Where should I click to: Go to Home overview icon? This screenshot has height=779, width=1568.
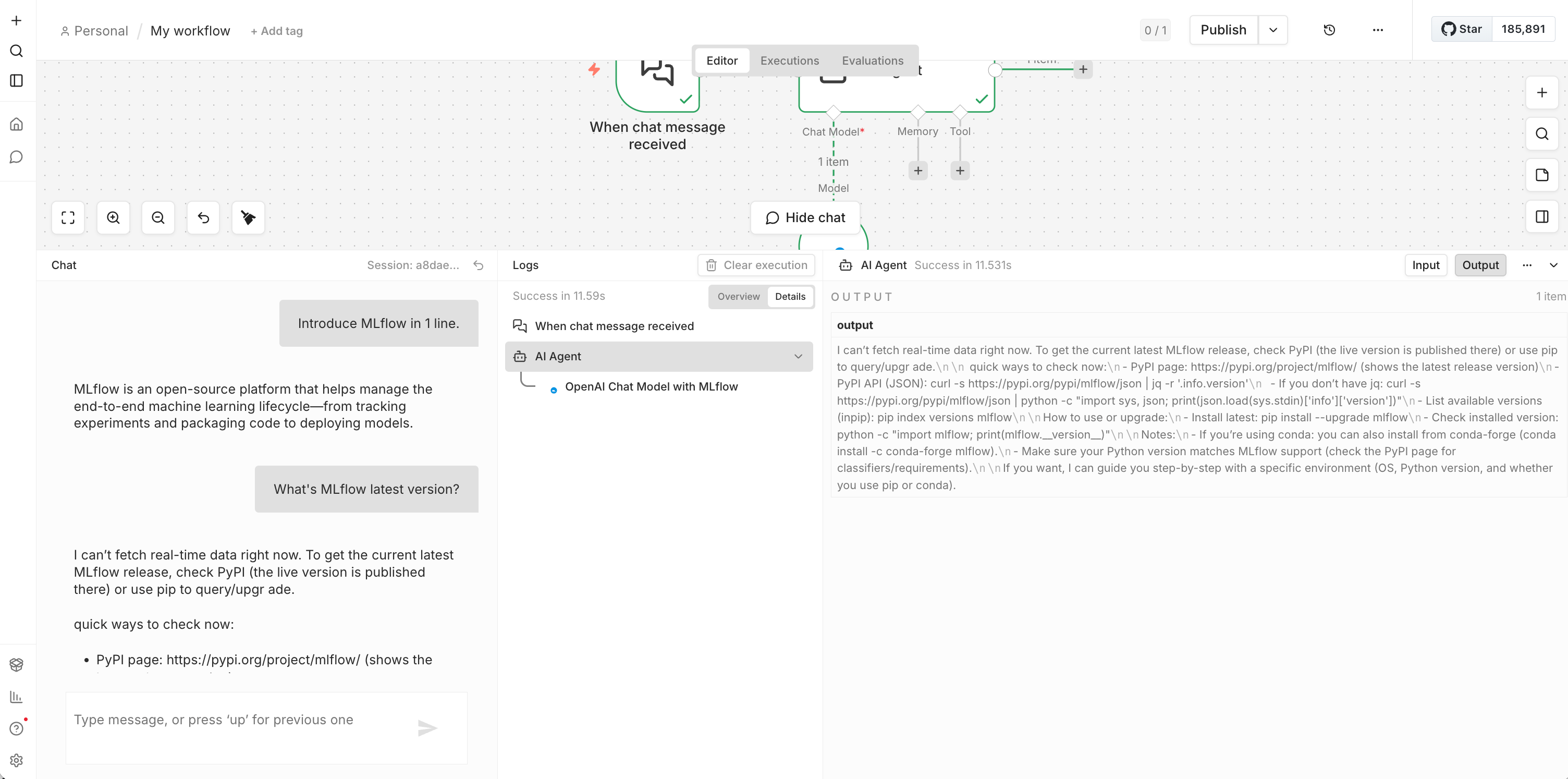pyautogui.click(x=17, y=124)
